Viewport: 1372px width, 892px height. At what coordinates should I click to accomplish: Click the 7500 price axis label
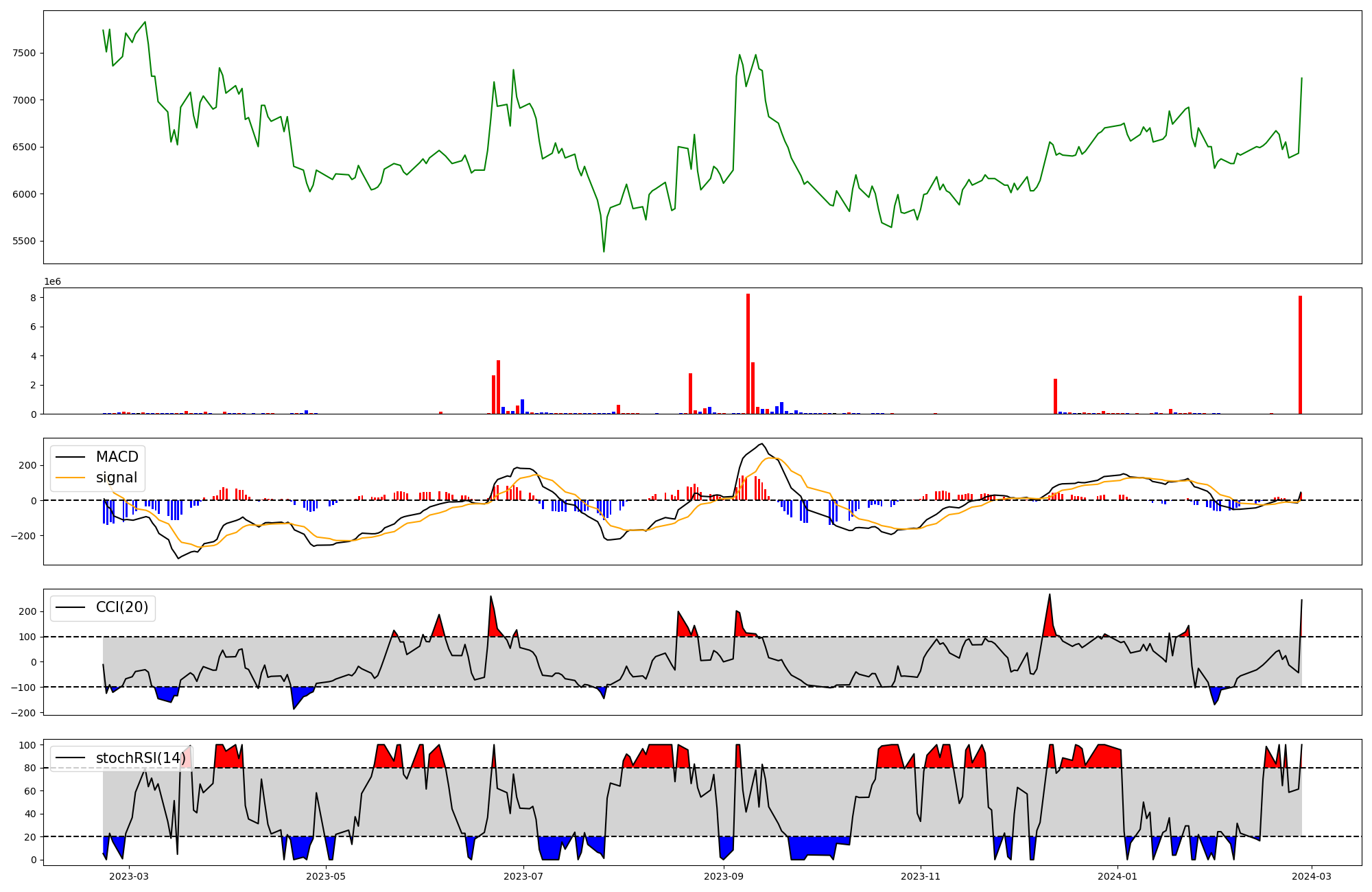[24, 53]
